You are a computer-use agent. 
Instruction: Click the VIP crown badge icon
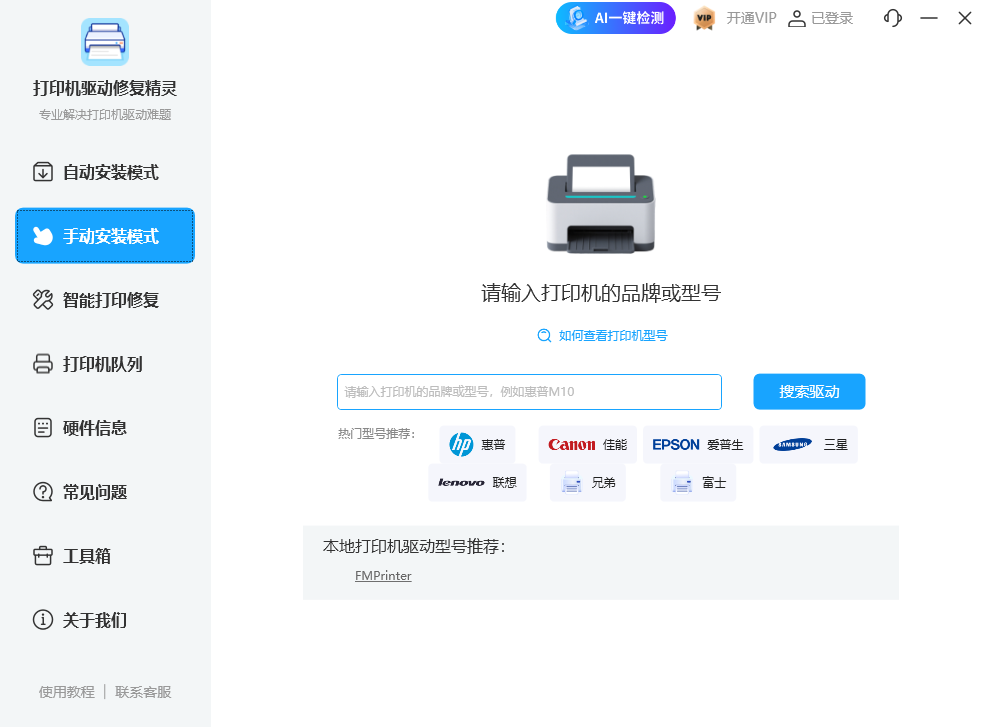pyautogui.click(x=705, y=18)
